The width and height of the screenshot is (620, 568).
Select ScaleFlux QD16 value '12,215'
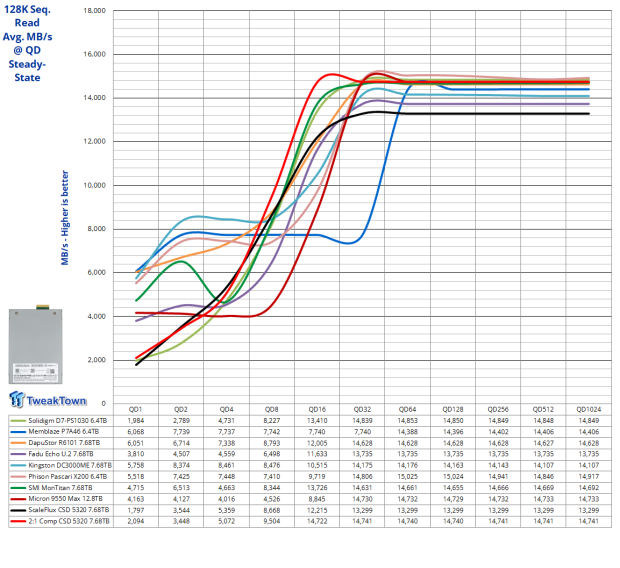click(317, 510)
